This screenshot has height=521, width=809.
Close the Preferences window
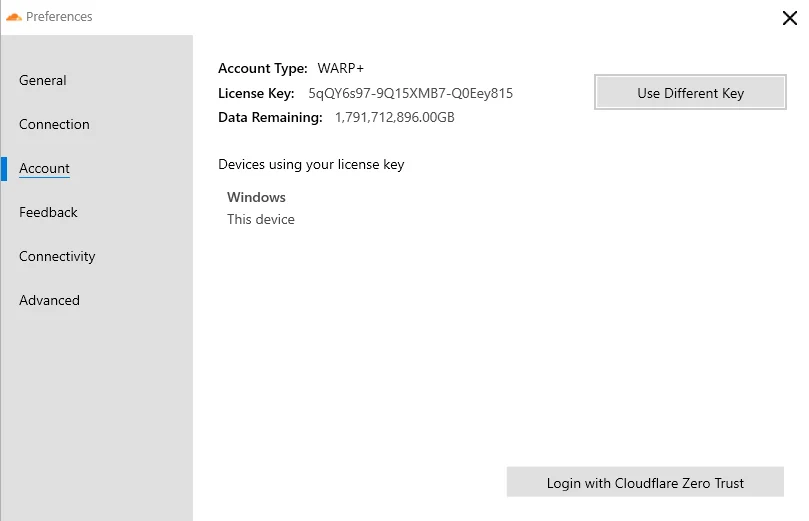(789, 18)
